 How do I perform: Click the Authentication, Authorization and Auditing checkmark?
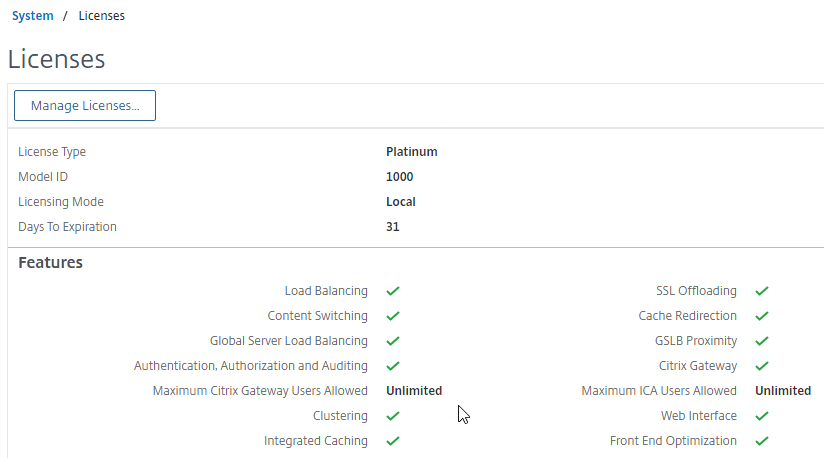click(x=393, y=366)
